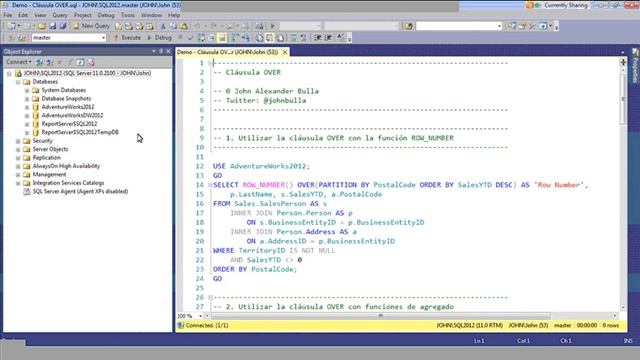Click the Query Options icon

point(212,38)
